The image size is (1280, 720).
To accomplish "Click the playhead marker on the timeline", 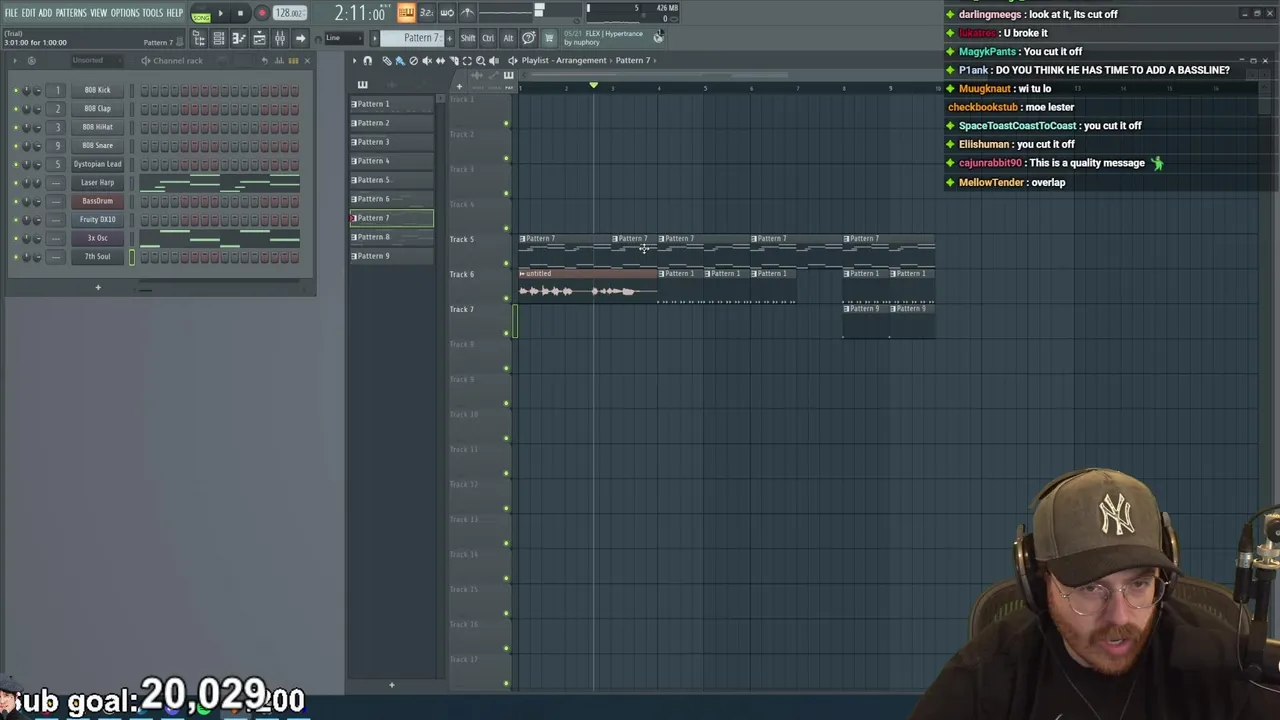I will [593, 86].
